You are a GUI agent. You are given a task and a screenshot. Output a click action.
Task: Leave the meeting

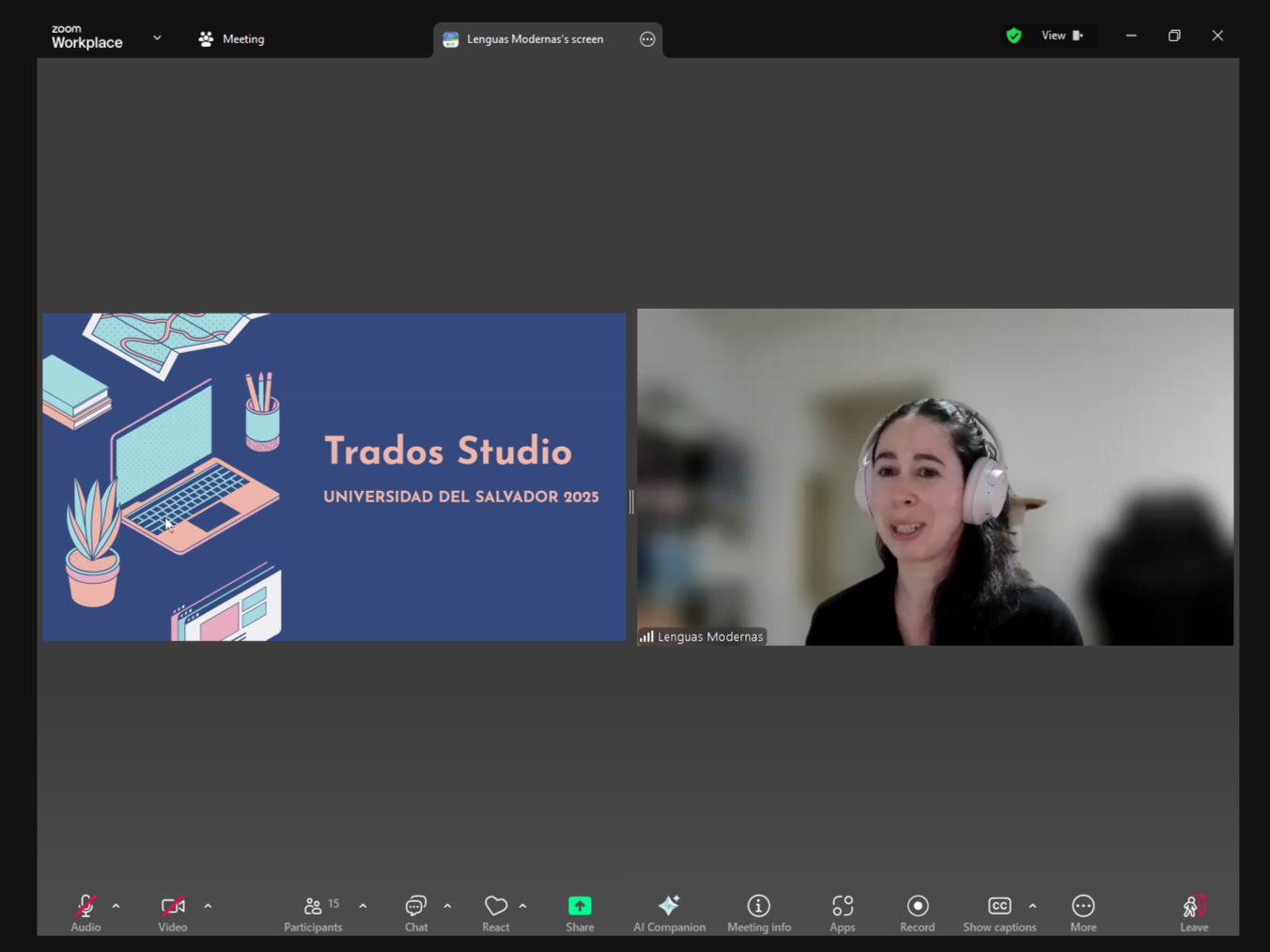(1194, 913)
